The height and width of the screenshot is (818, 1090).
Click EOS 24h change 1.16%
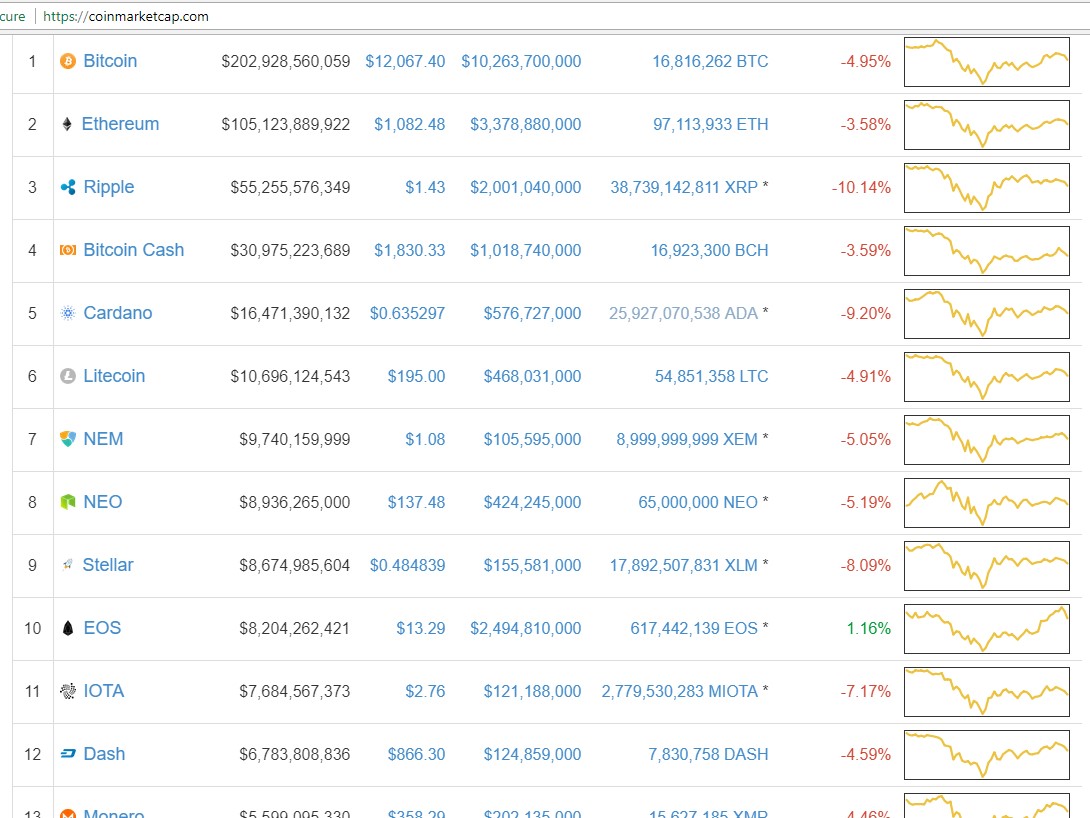pos(868,629)
